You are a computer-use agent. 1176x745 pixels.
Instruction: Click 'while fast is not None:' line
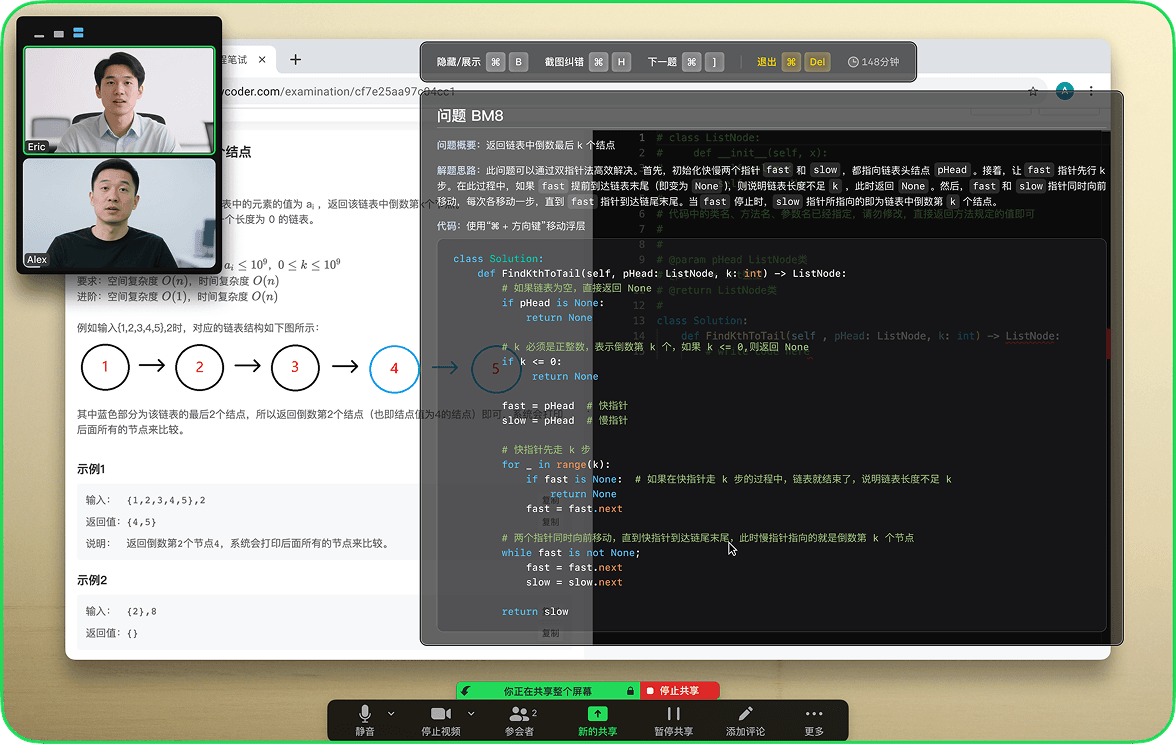[571, 553]
